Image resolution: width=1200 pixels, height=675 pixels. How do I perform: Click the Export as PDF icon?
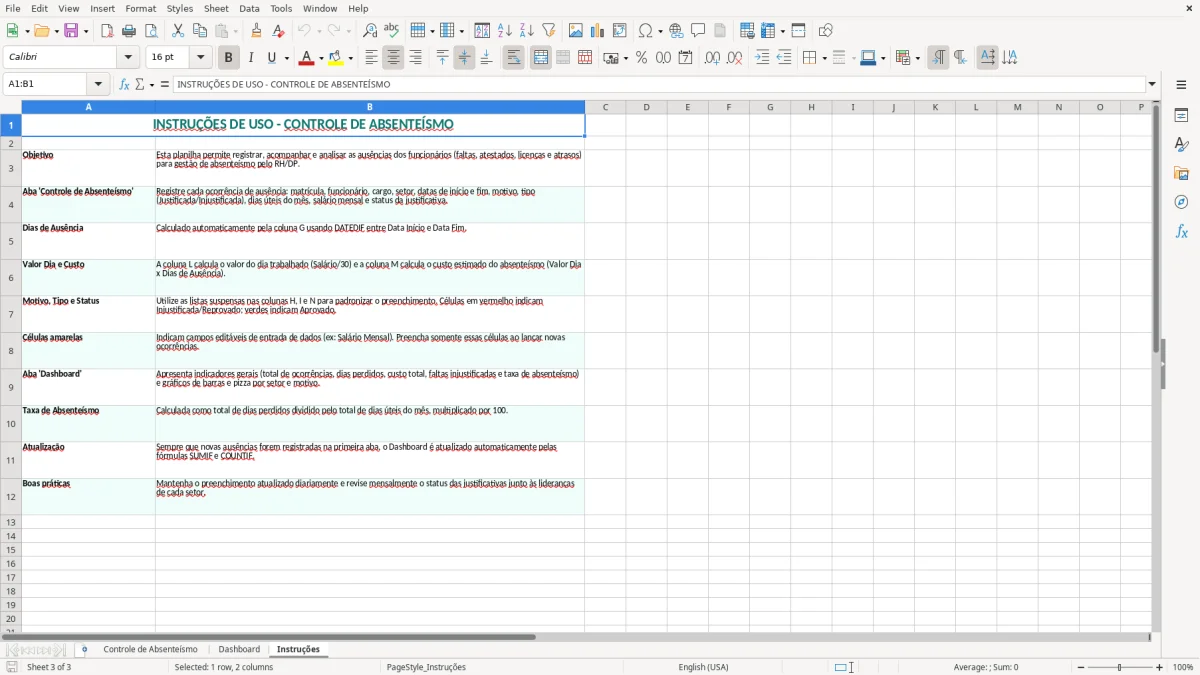(x=107, y=31)
